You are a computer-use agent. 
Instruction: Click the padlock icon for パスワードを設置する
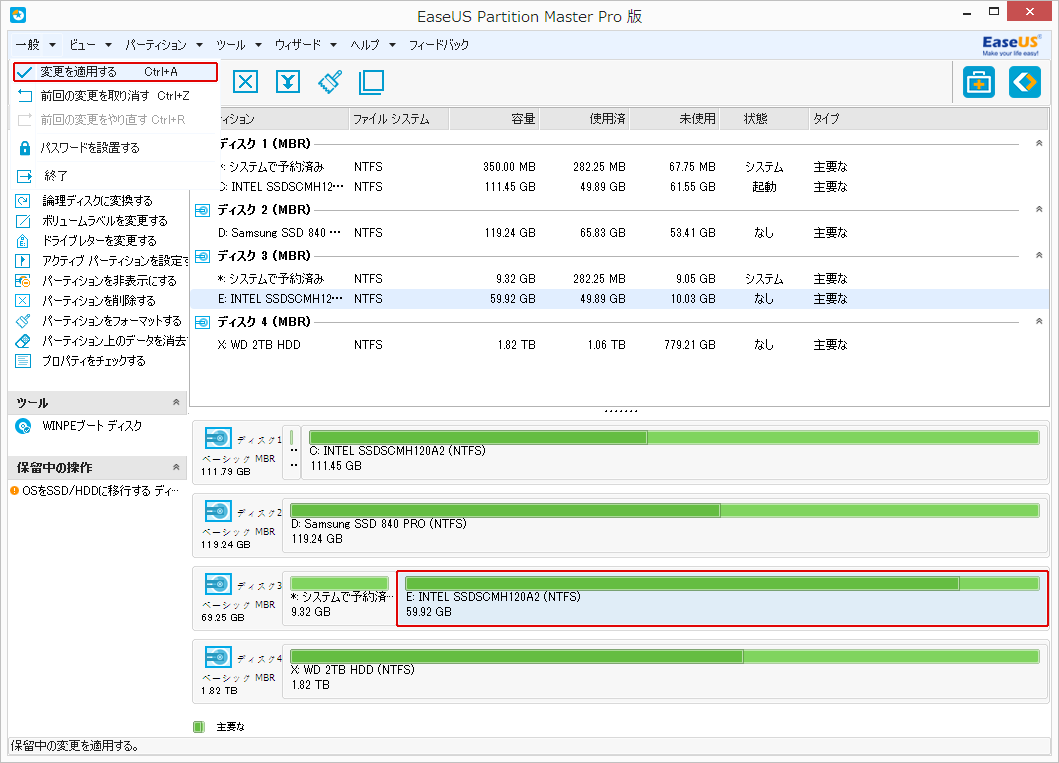[25, 148]
